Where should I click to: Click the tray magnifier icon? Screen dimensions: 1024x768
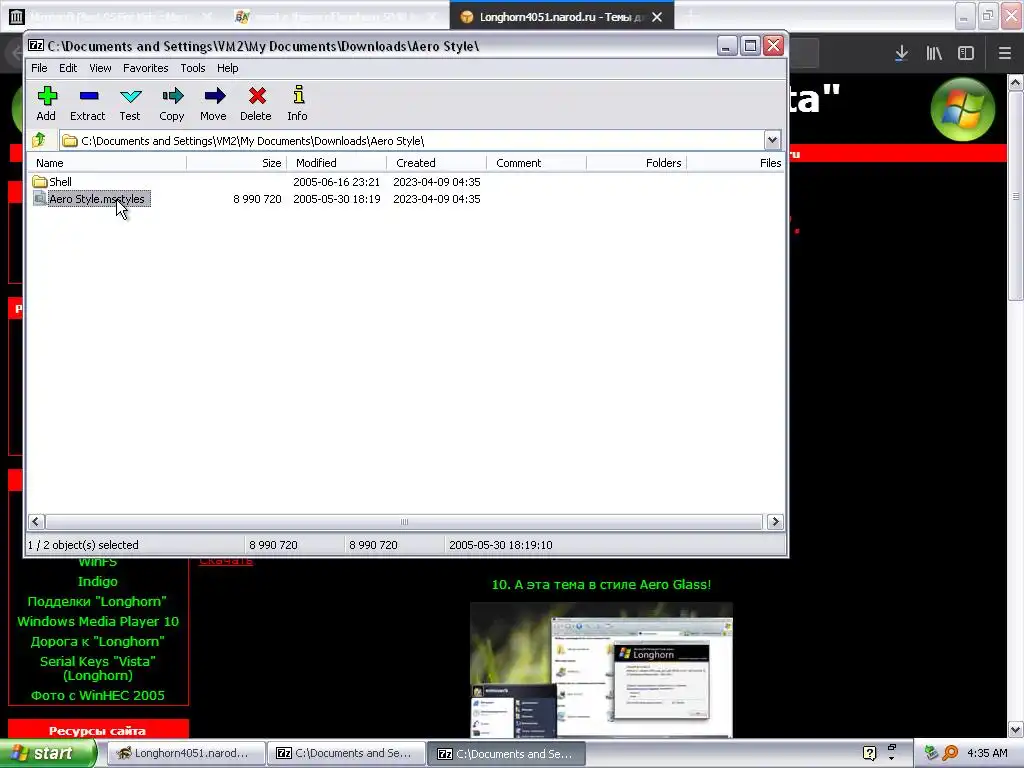click(x=950, y=753)
